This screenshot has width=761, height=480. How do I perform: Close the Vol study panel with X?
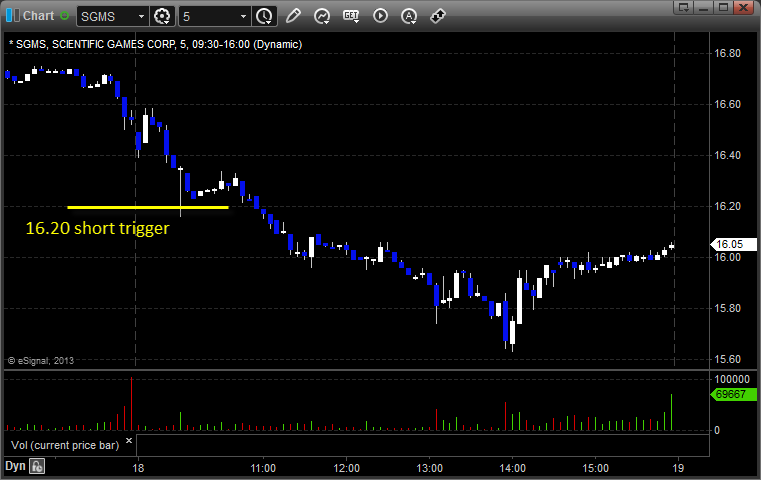(129, 441)
